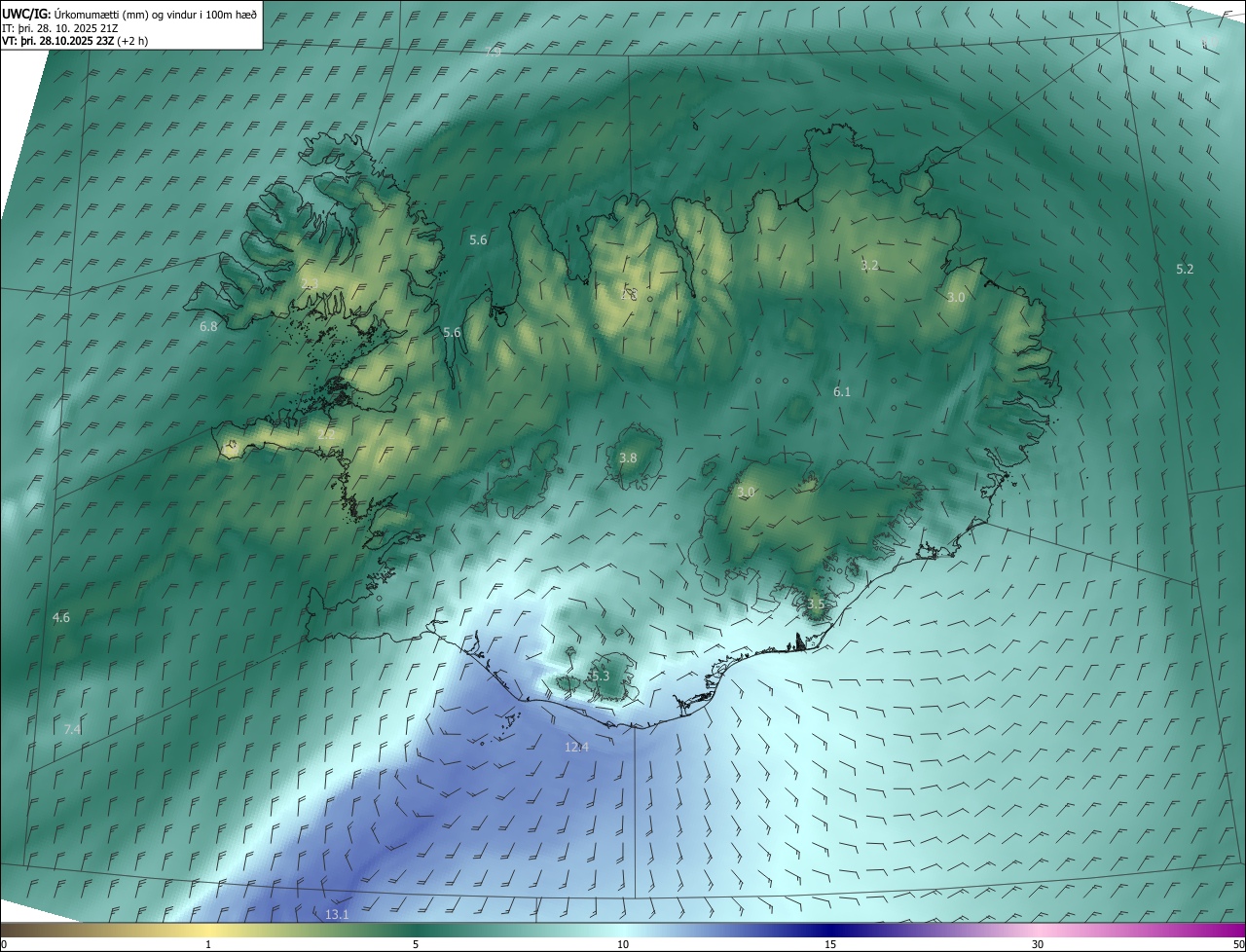Click the 15 tick on the color scale
Image resolution: width=1246 pixels, height=952 pixels.
pyautogui.click(x=830, y=944)
